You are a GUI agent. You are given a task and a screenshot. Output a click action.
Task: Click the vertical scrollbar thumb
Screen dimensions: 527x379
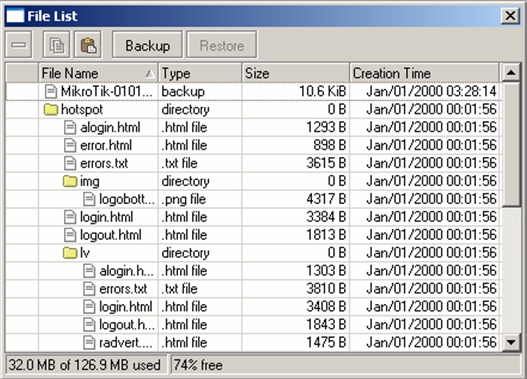click(511, 144)
